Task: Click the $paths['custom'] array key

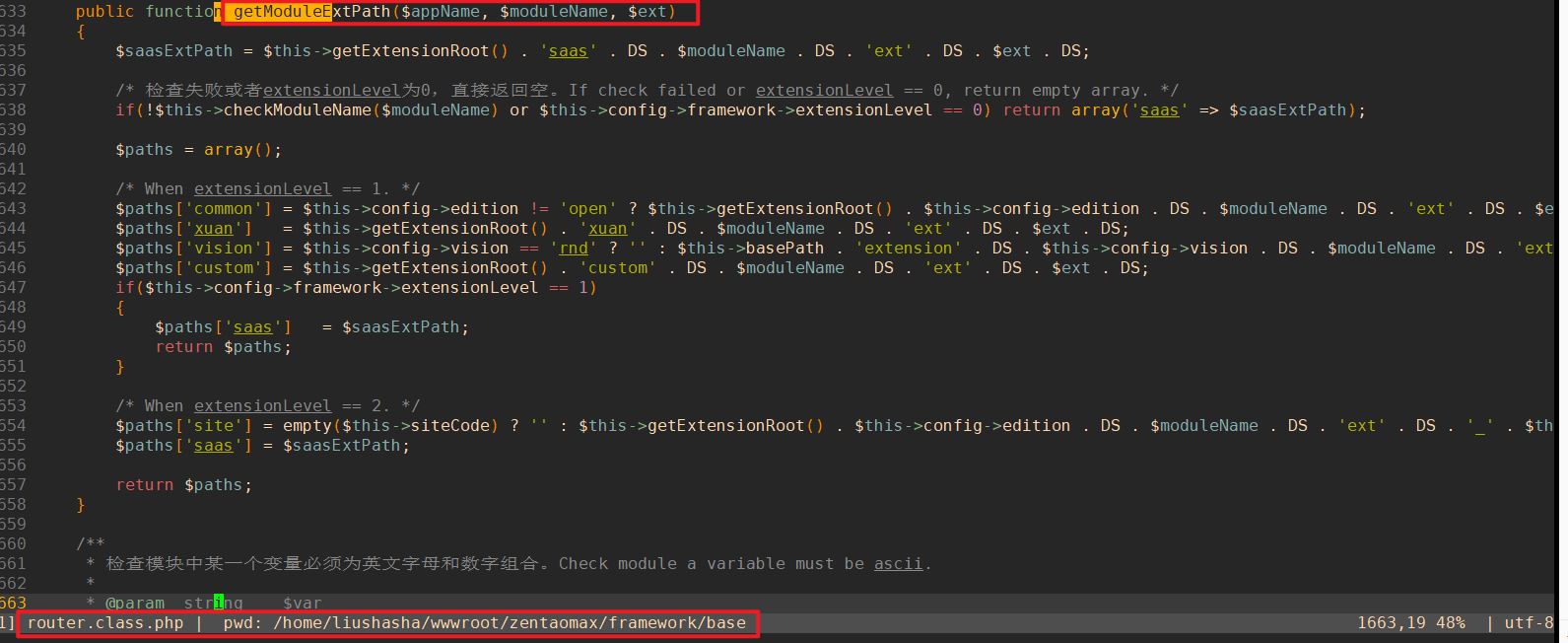Action: [194, 268]
